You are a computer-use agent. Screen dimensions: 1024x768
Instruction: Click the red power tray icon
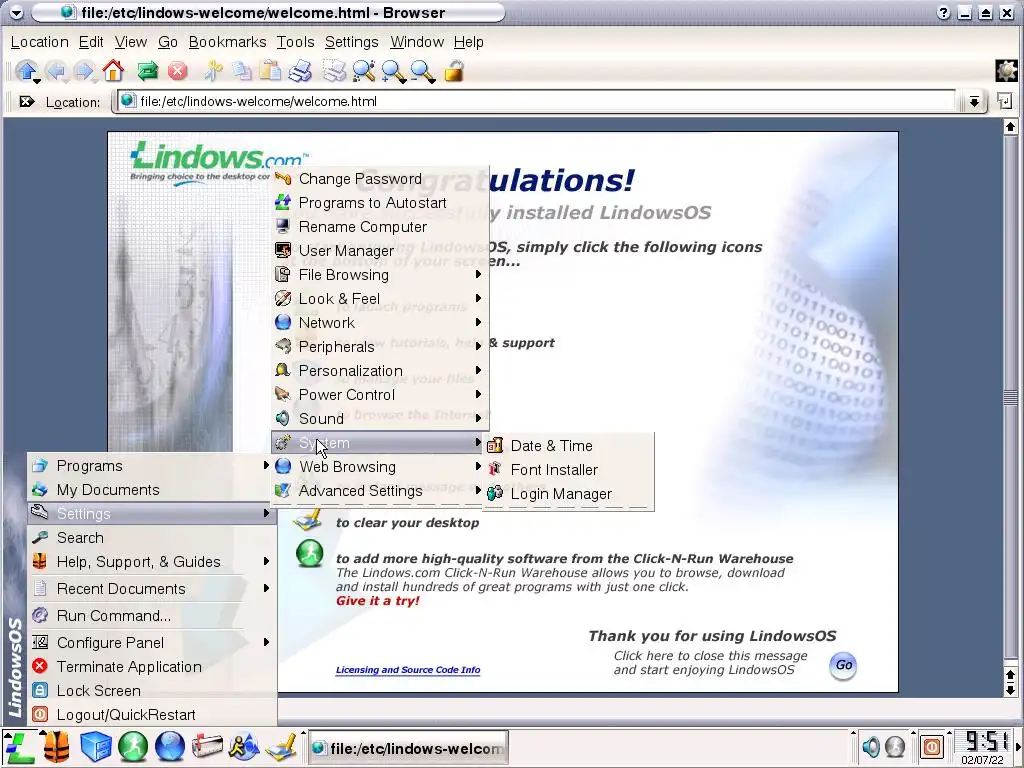pos(932,746)
